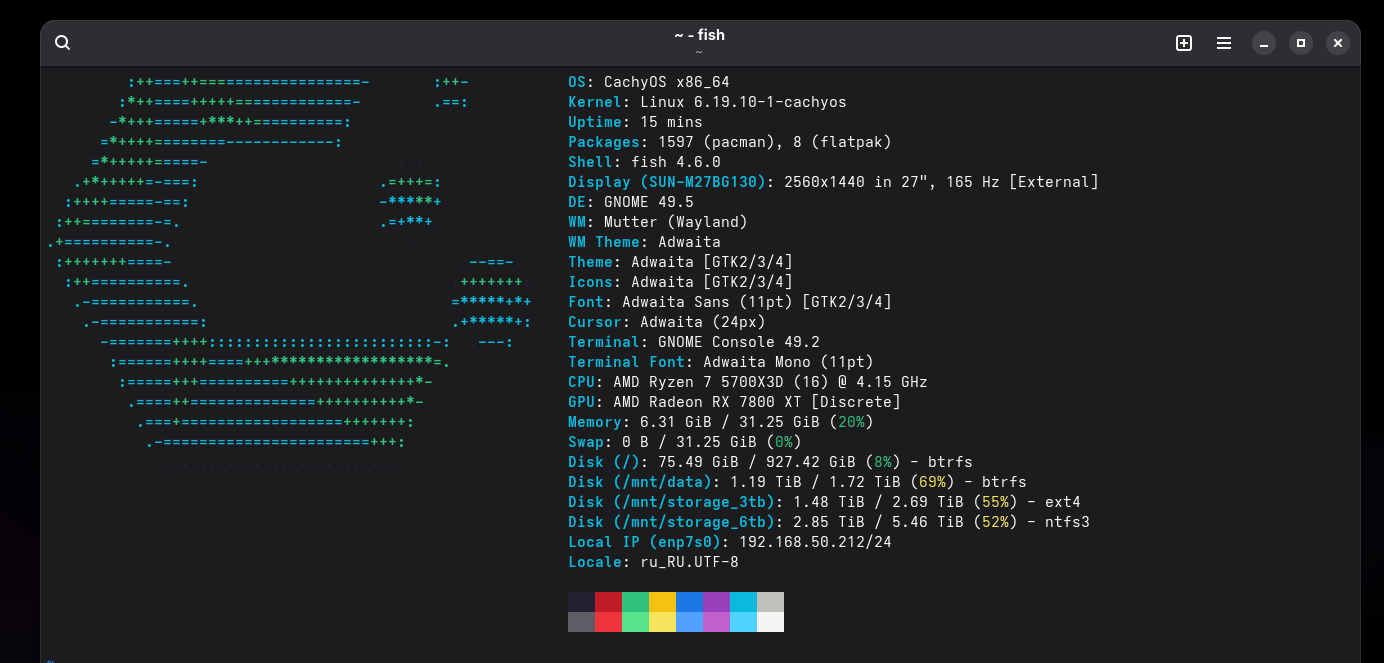Click the '20%' memory usage percentage
Viewport: 1384px width, 663px height.
coord(851,422)
